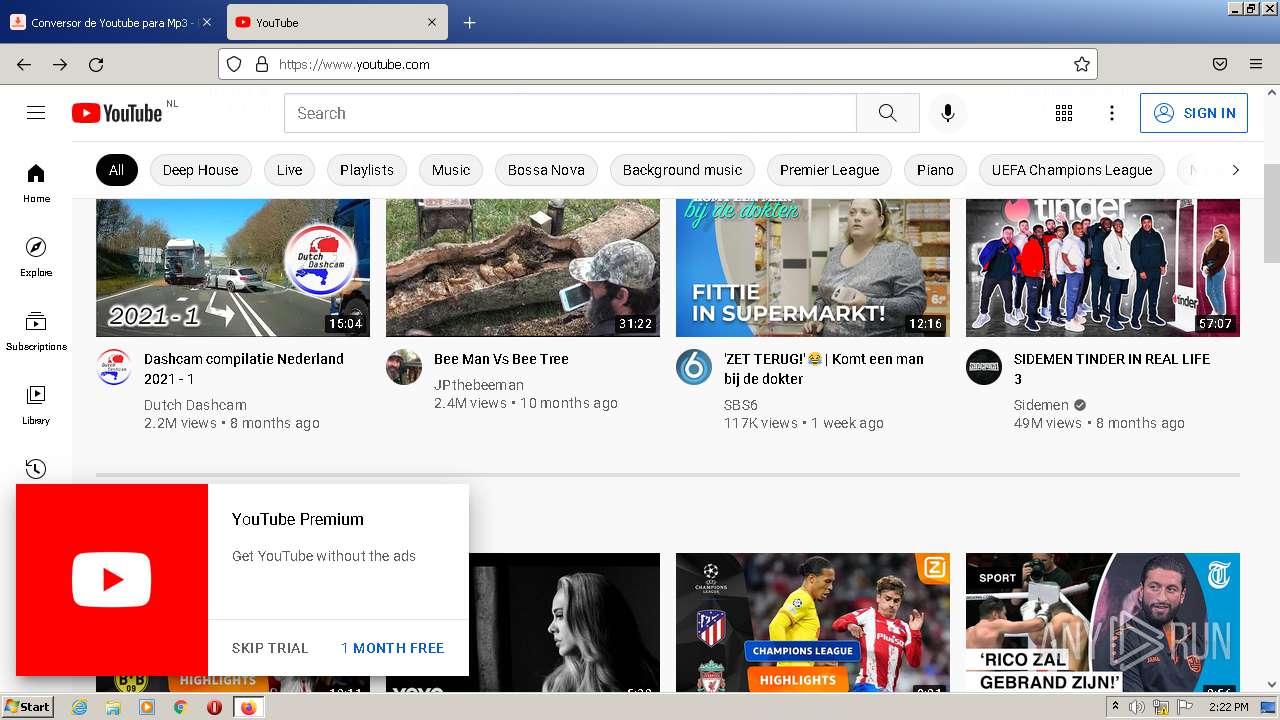Open Dutch Dashcam channel avatar

coord(114,367)
